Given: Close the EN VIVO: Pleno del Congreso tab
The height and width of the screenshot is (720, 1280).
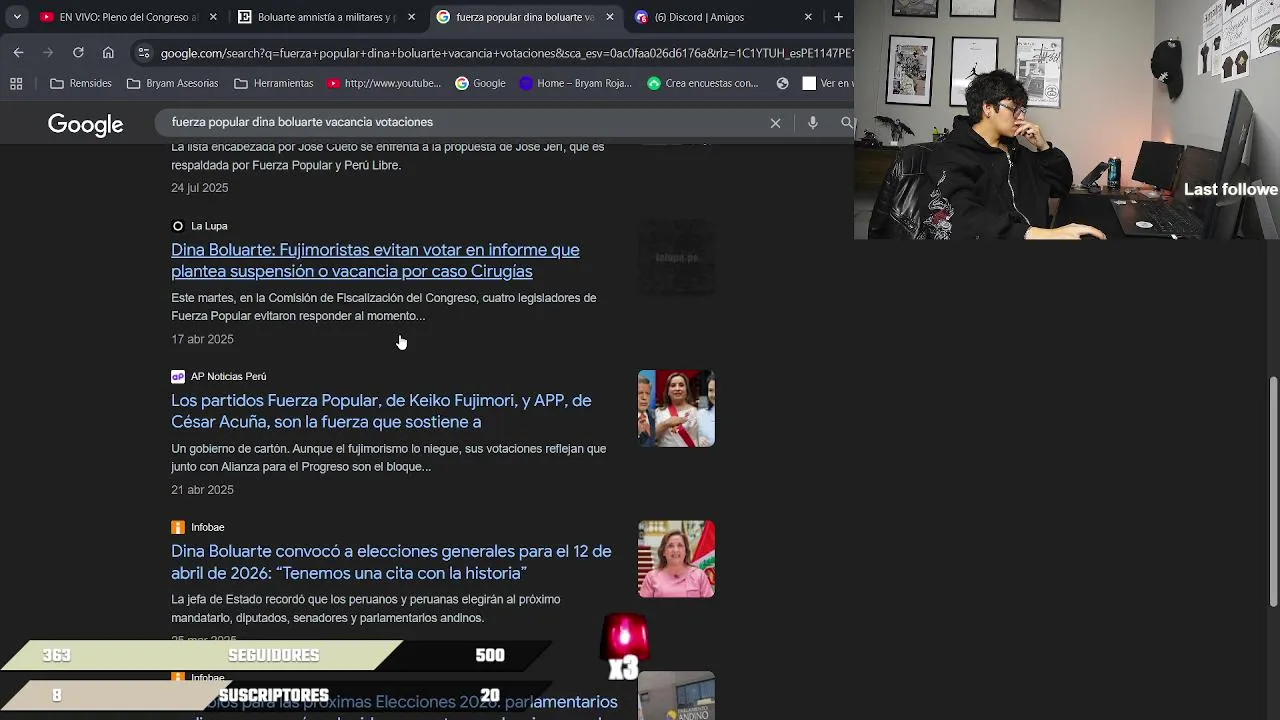Looking at the screenshot, I should click(x=213, y=17).
